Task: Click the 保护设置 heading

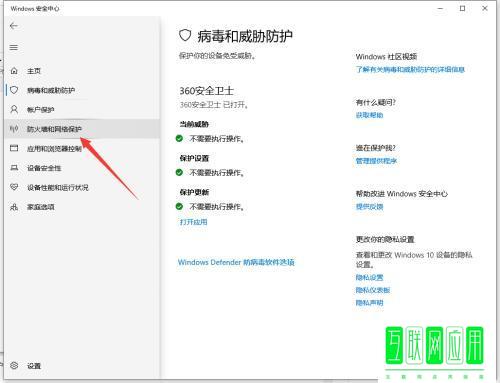Action: coord(194,158)
